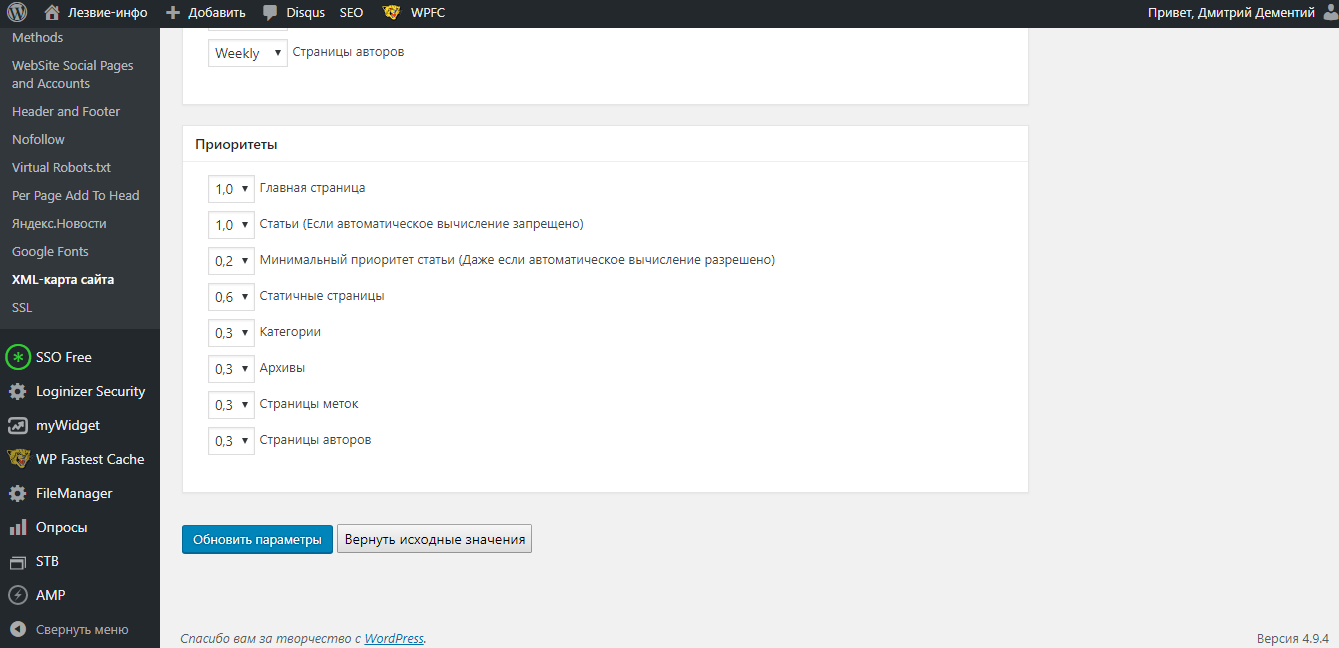Click the Опросы bar chart icon
This screenshot has width=1339, height=648.
18,527
